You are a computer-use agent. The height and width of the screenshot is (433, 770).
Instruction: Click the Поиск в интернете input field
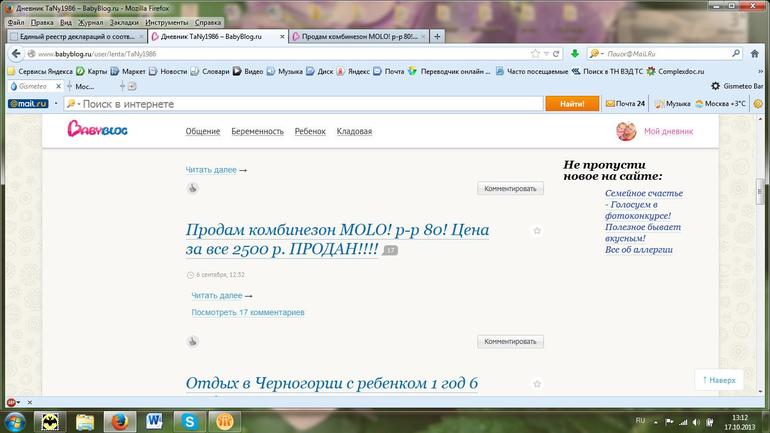(303, 104)
